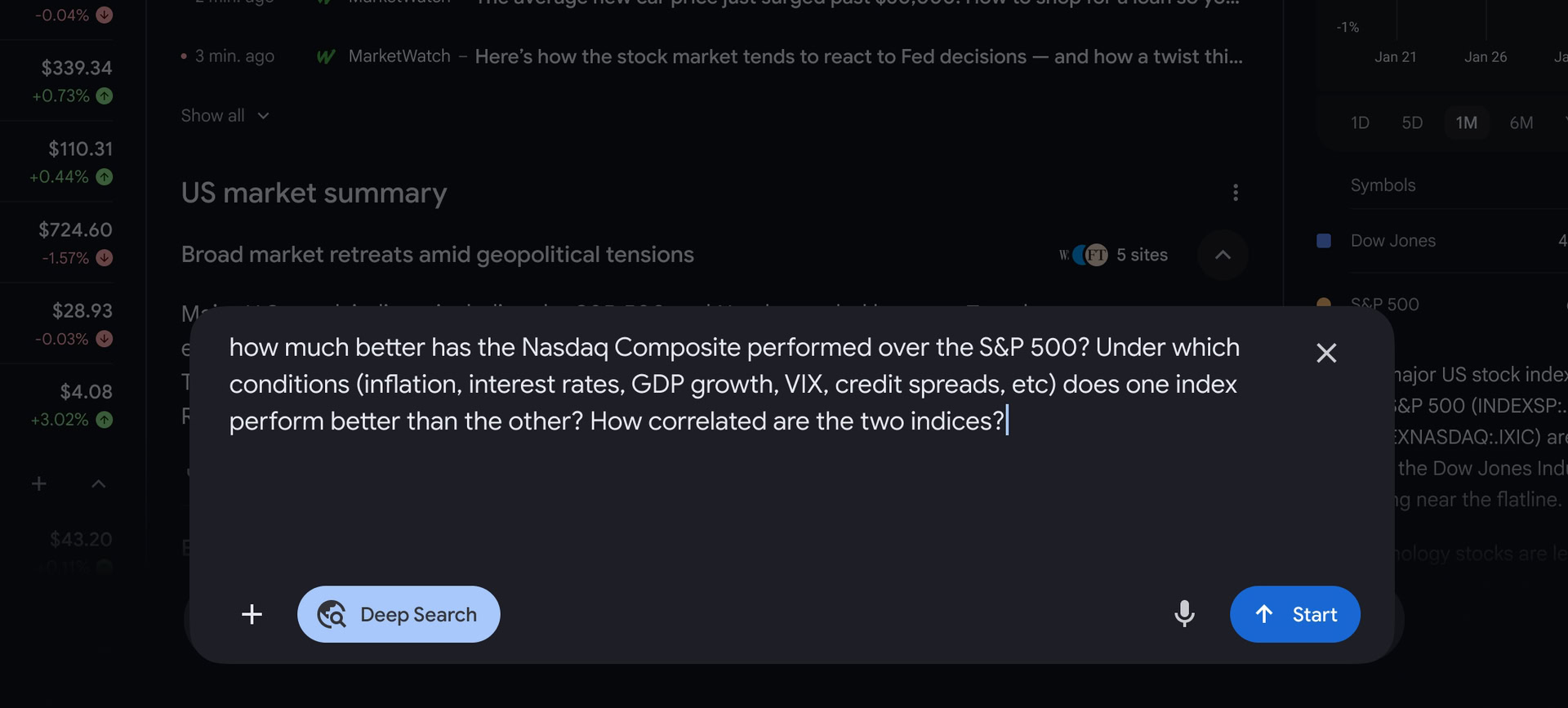Open the 5 sites source list

tap(1142, 255)
